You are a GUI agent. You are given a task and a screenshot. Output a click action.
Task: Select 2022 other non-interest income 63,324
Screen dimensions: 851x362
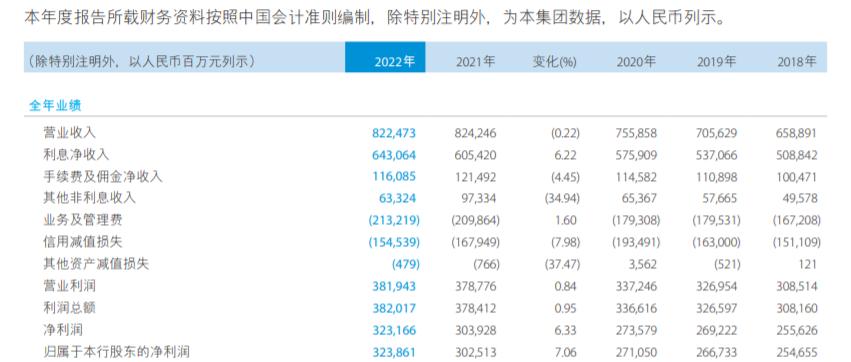tap(397, 199)
